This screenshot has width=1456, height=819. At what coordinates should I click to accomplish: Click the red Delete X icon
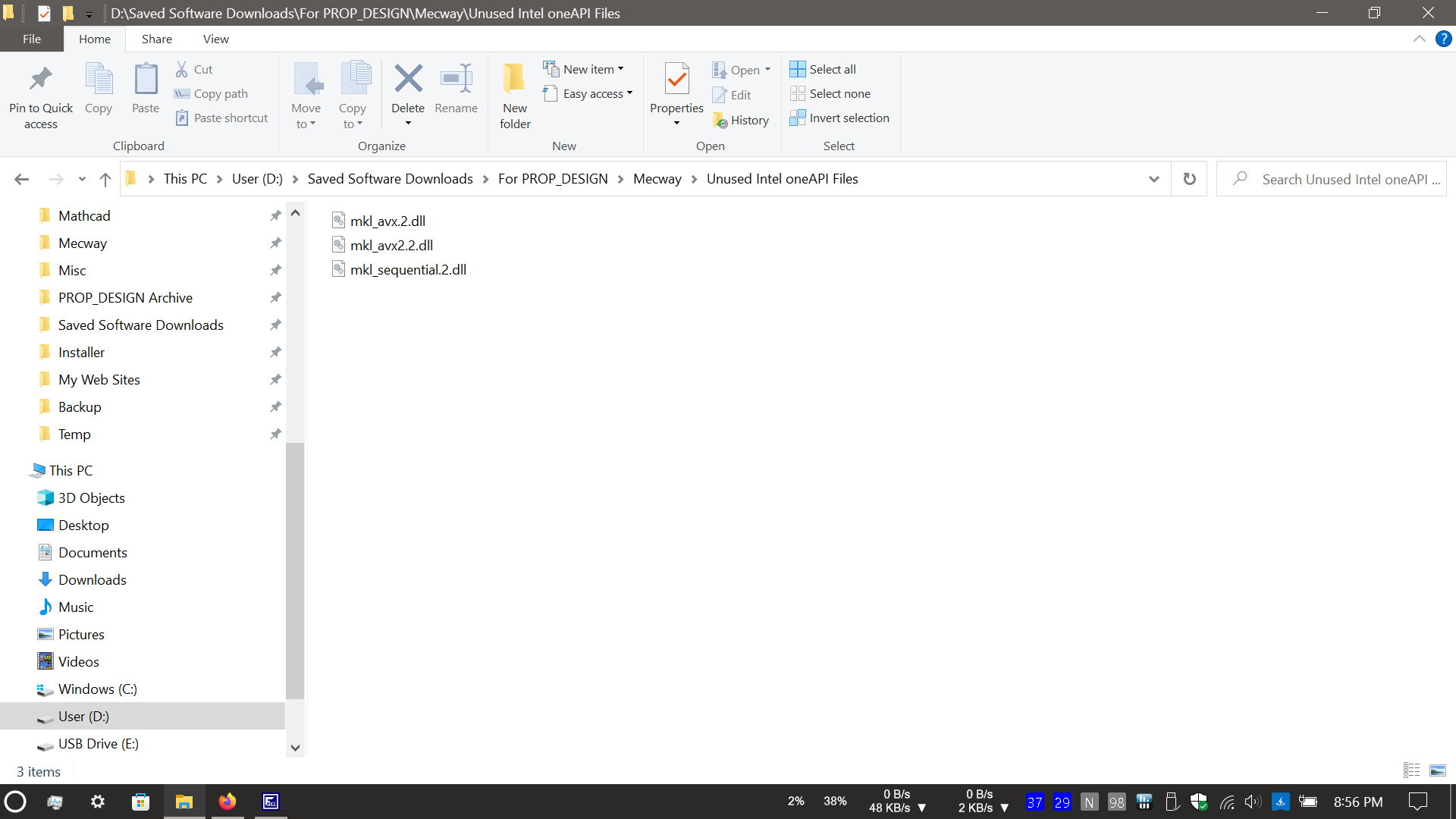pos(408,78)
